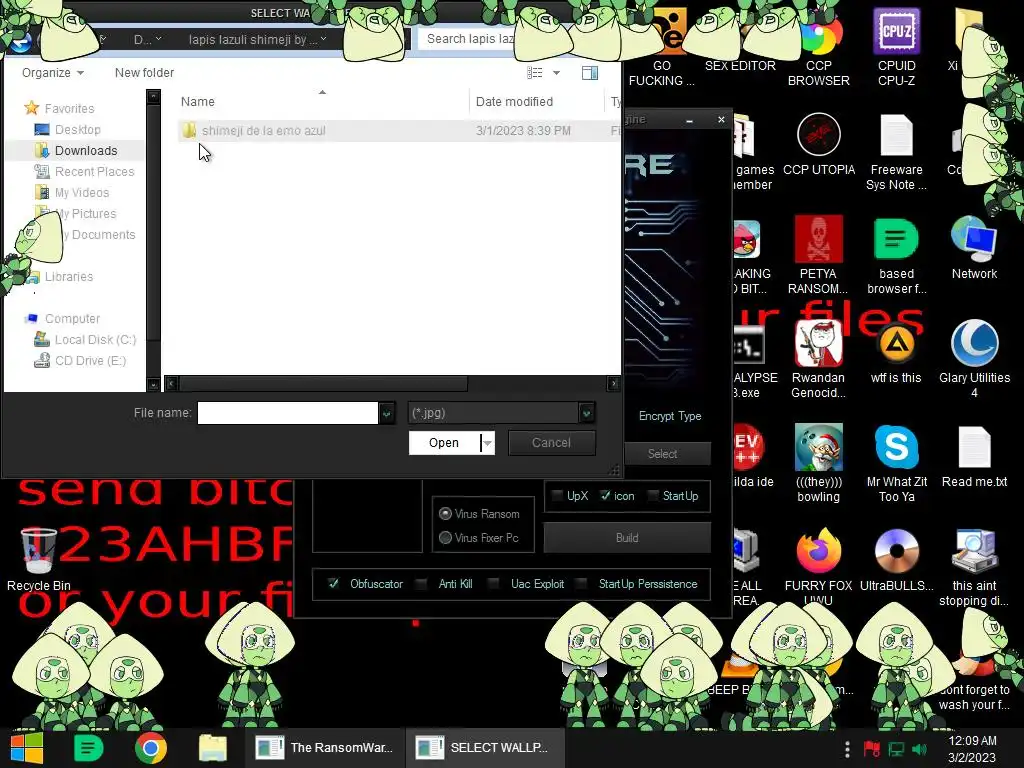Select Downloads in navigation pane
1024x768 pixels.
coord(86,150)
